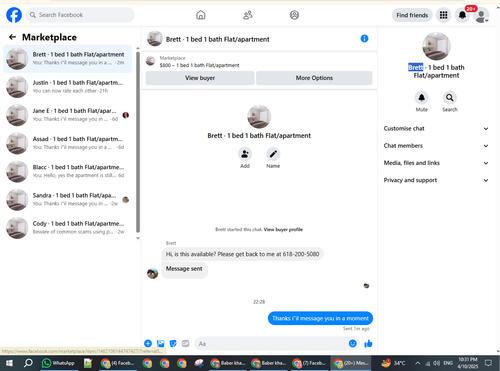Click the $800 listing title link
500x371 pixels.
199,65
